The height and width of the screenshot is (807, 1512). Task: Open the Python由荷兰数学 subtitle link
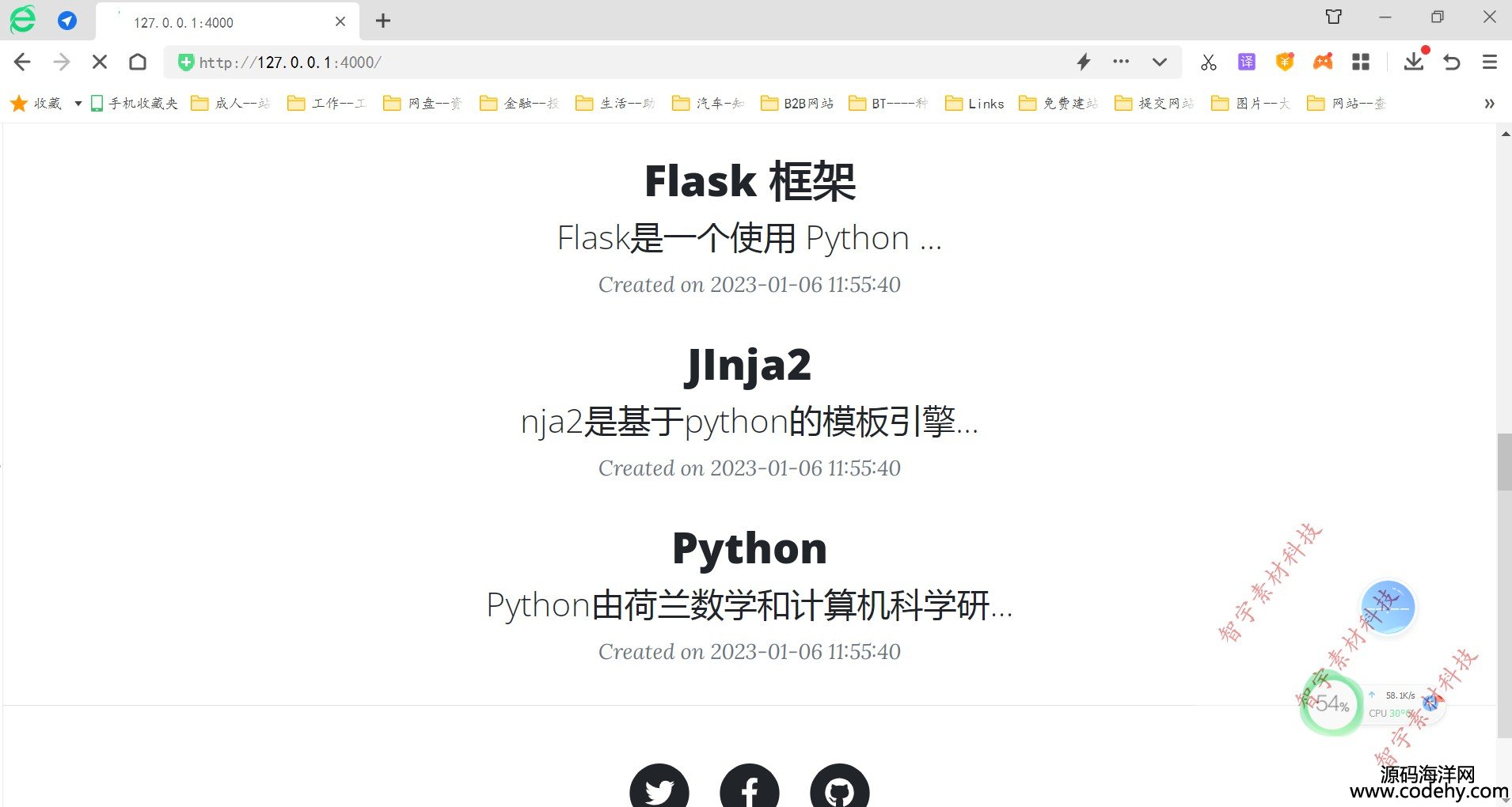click(x=750, y=605)
